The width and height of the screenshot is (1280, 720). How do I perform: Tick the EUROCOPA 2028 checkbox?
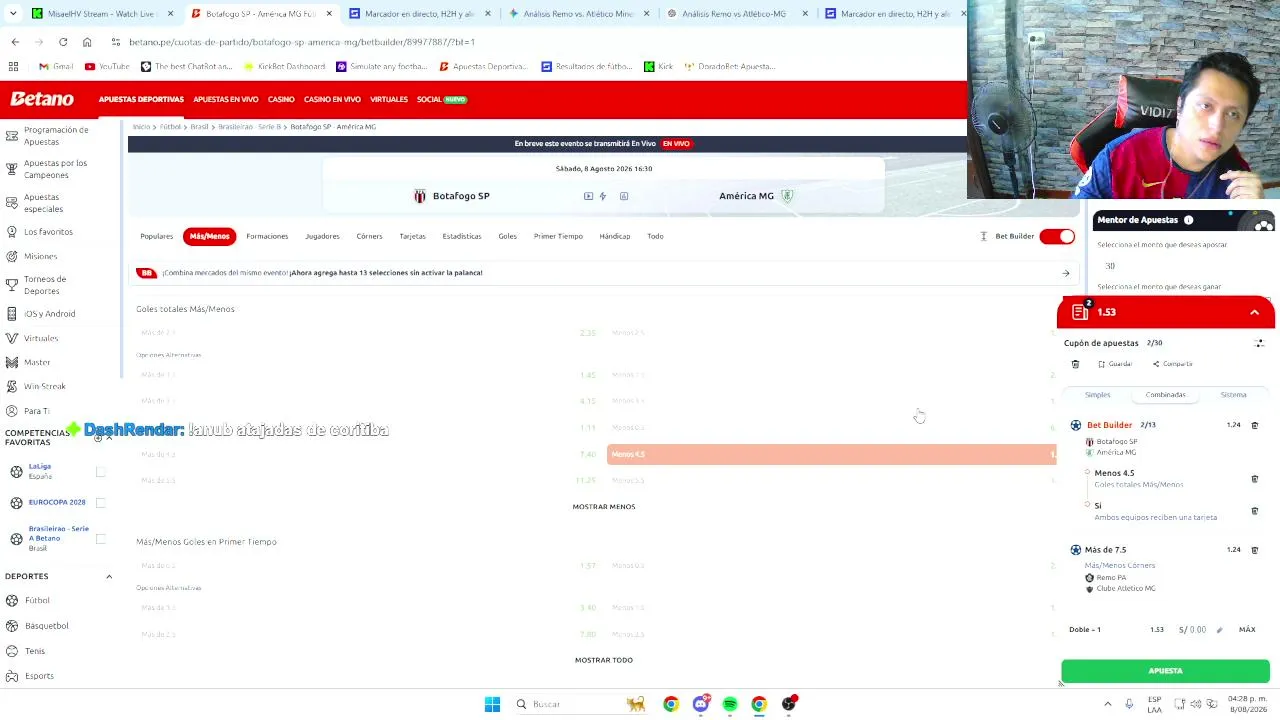point(100,502)
